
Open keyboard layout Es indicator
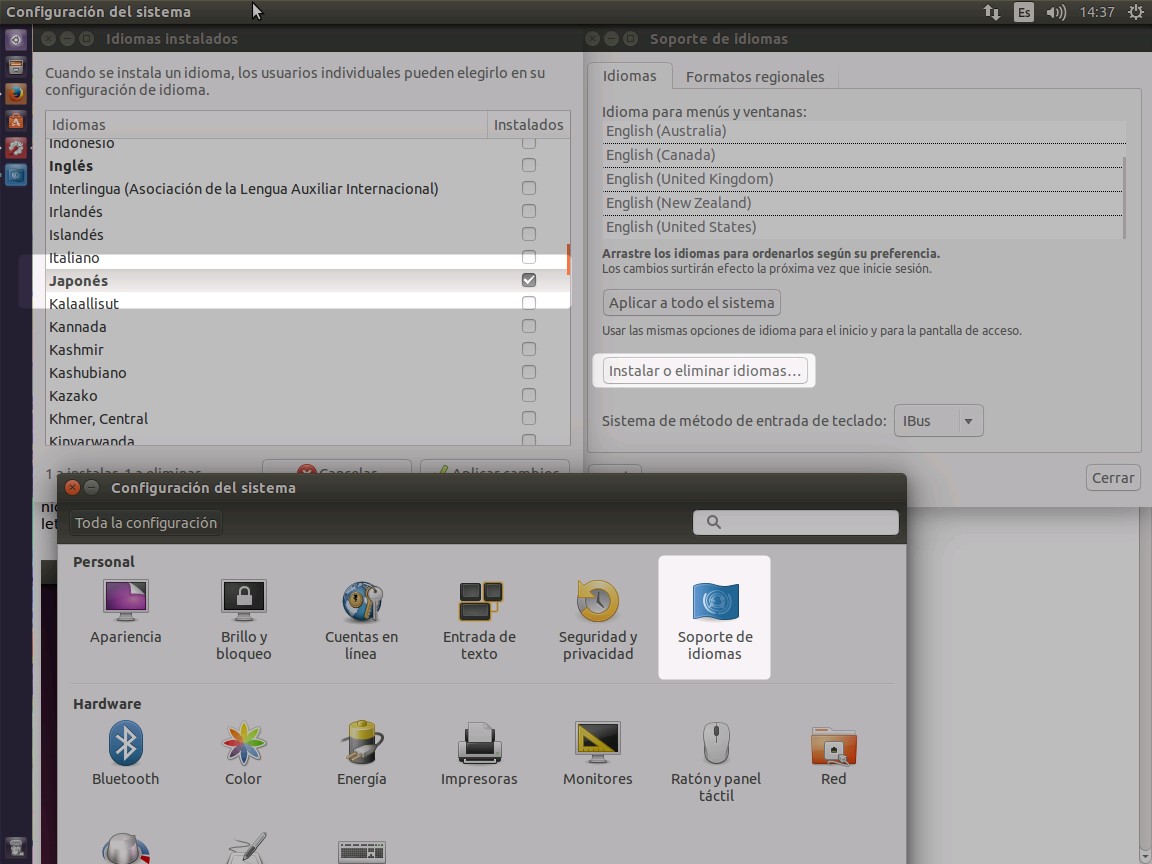[x=1023, y=12]
